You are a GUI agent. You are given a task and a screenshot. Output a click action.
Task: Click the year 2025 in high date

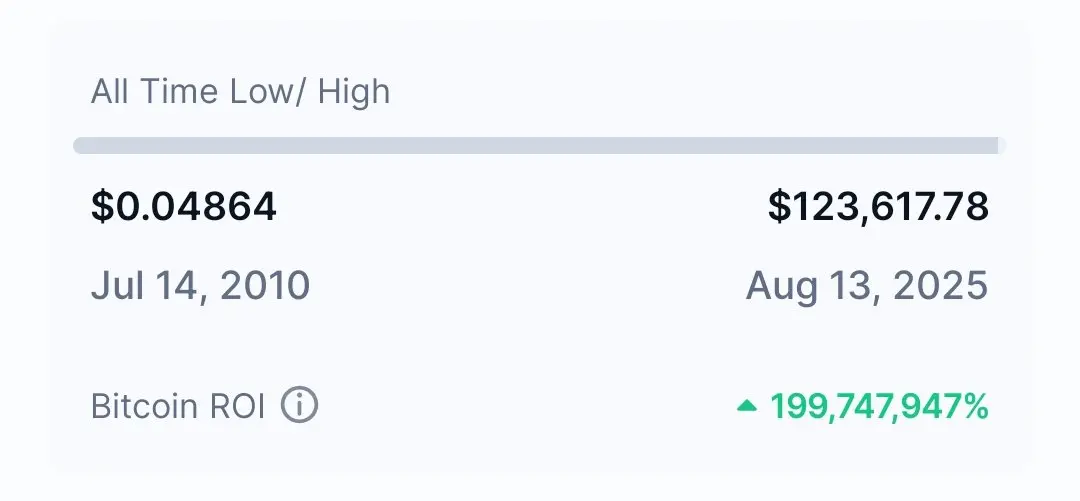pyautogui.click(x=941, y=285)
